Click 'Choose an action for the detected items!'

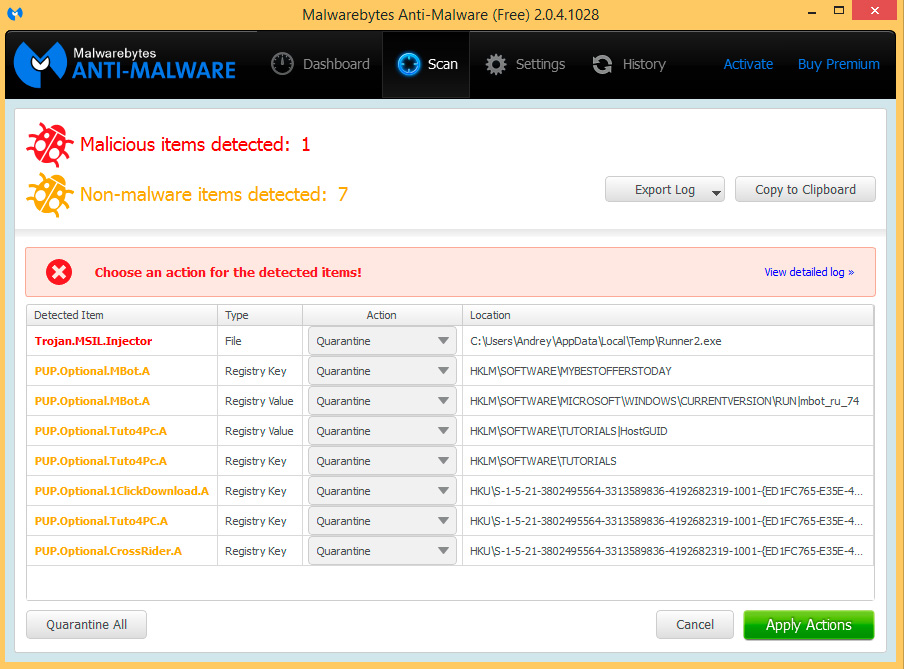228,272
